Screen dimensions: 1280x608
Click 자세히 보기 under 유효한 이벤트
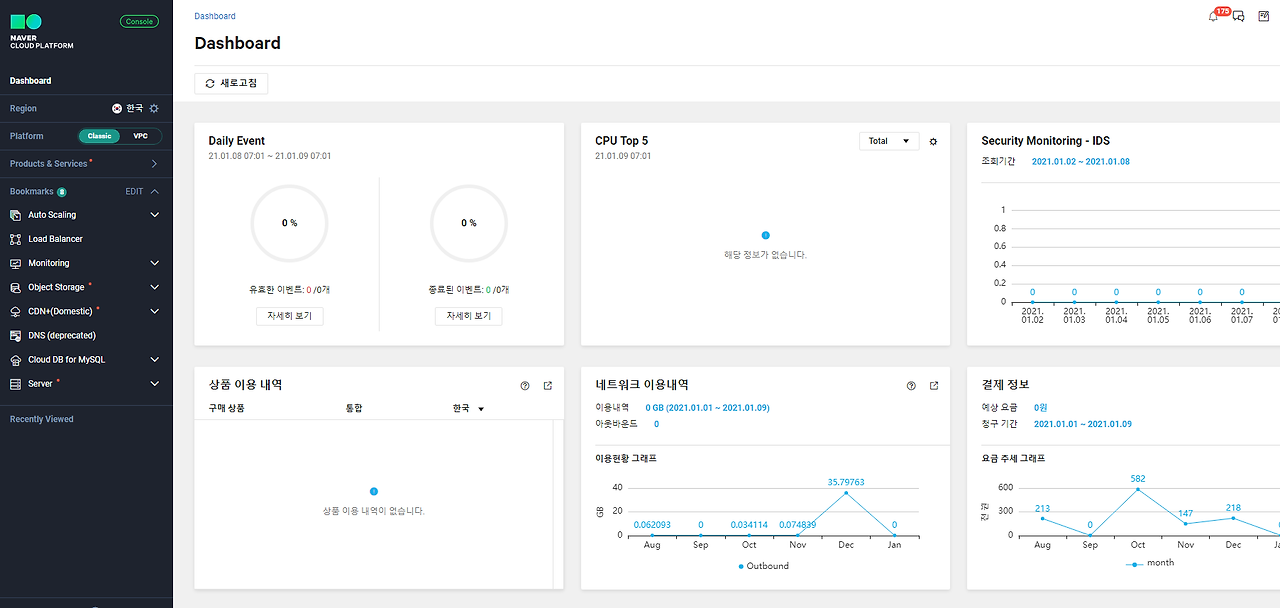(x=290, y=315)
